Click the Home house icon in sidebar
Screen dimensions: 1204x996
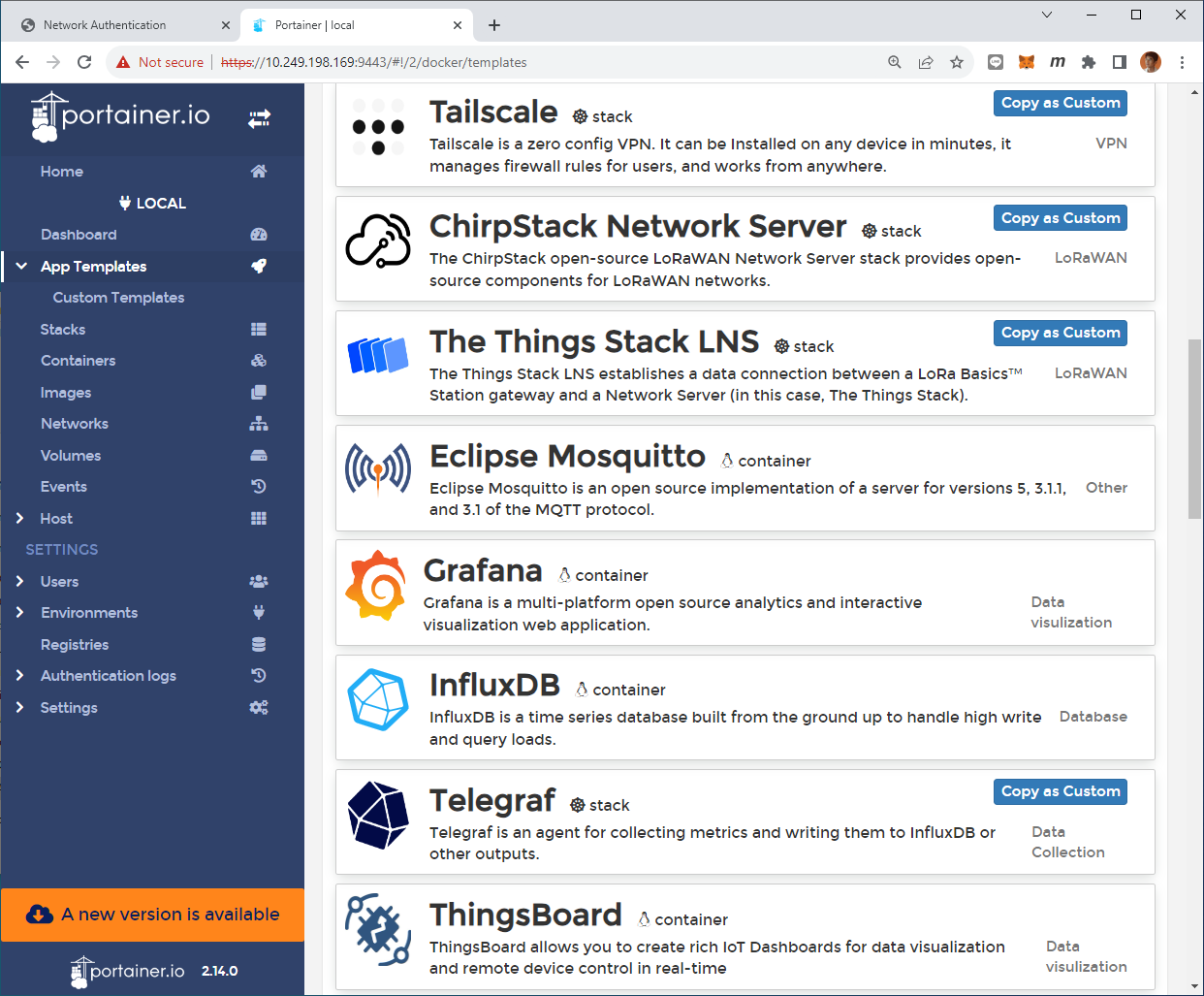coord(259,172)
